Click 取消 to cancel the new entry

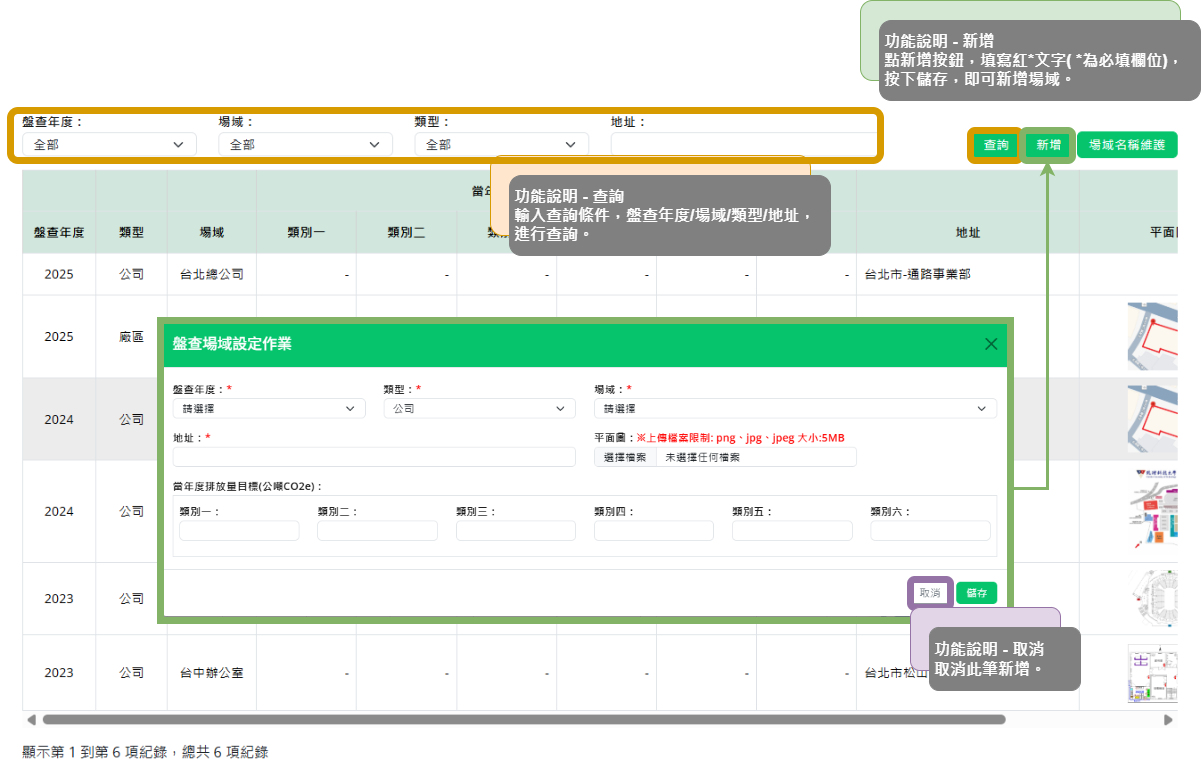click(x=930, y=593)
